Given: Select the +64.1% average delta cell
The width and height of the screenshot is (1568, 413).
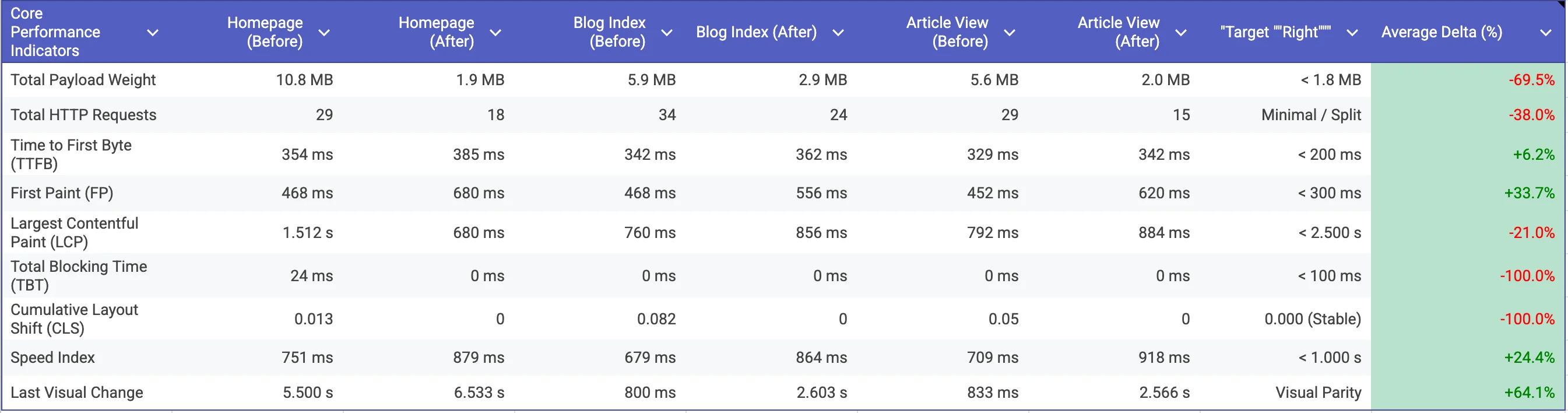Looking at the screenshot, I should [1530, 392].
